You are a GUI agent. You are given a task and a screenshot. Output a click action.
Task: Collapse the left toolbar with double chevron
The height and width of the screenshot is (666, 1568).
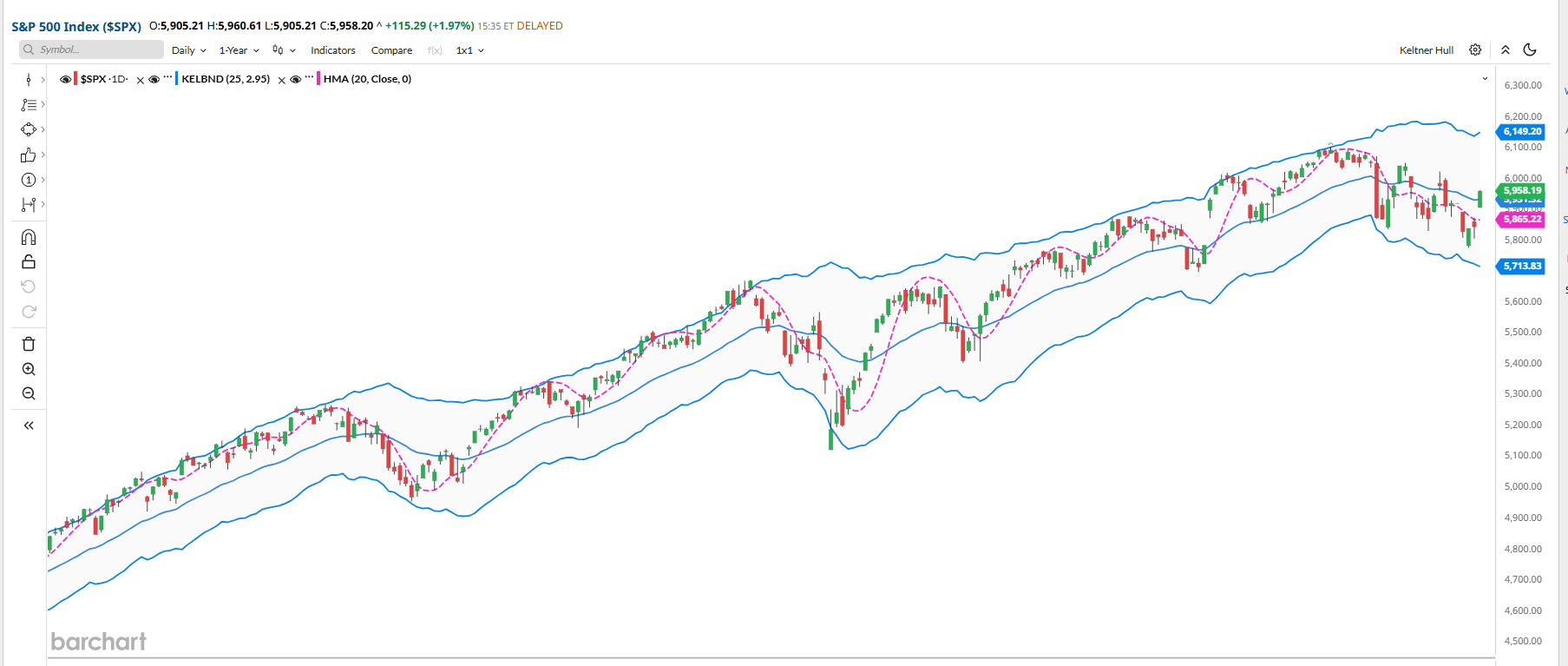29,425
